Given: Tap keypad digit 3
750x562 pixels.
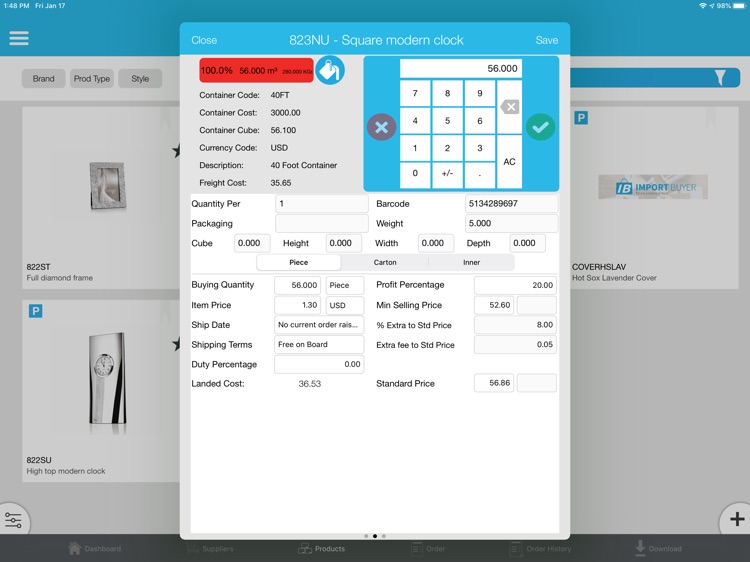Looking at the screenshot, I should [x=480, y=148].
